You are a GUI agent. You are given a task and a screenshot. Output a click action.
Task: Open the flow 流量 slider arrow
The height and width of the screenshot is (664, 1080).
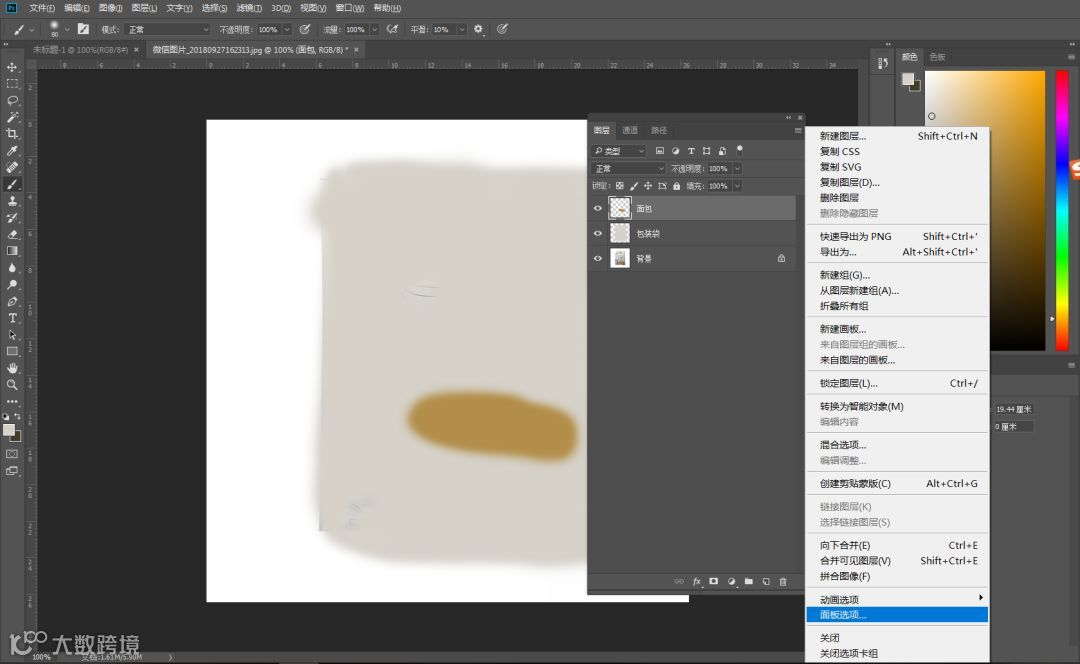(374, 29)
